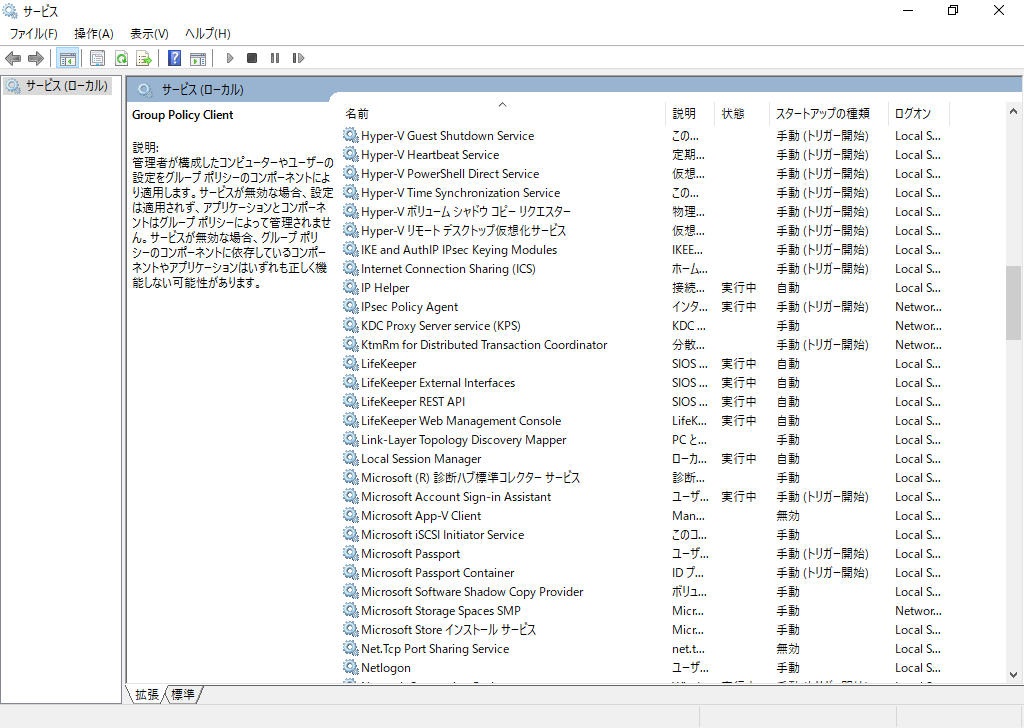The height and width of the screenshot is (728, 1024).
Task: Click the Export List toolbar icon
Action: [x=144, y=58]
